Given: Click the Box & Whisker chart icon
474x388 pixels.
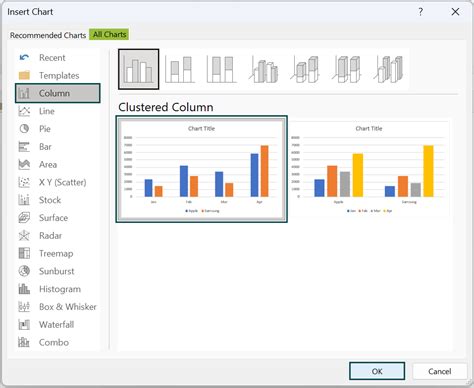Looking at the screenshot, I should [x=24, y=307].
